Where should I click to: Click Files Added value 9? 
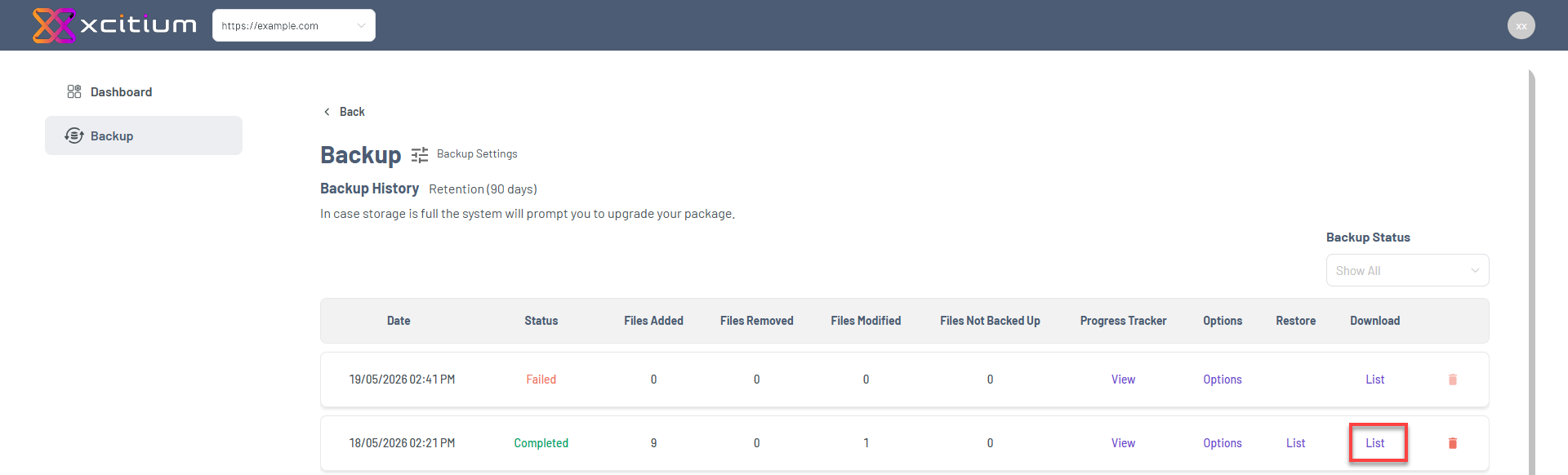point(653,443)
